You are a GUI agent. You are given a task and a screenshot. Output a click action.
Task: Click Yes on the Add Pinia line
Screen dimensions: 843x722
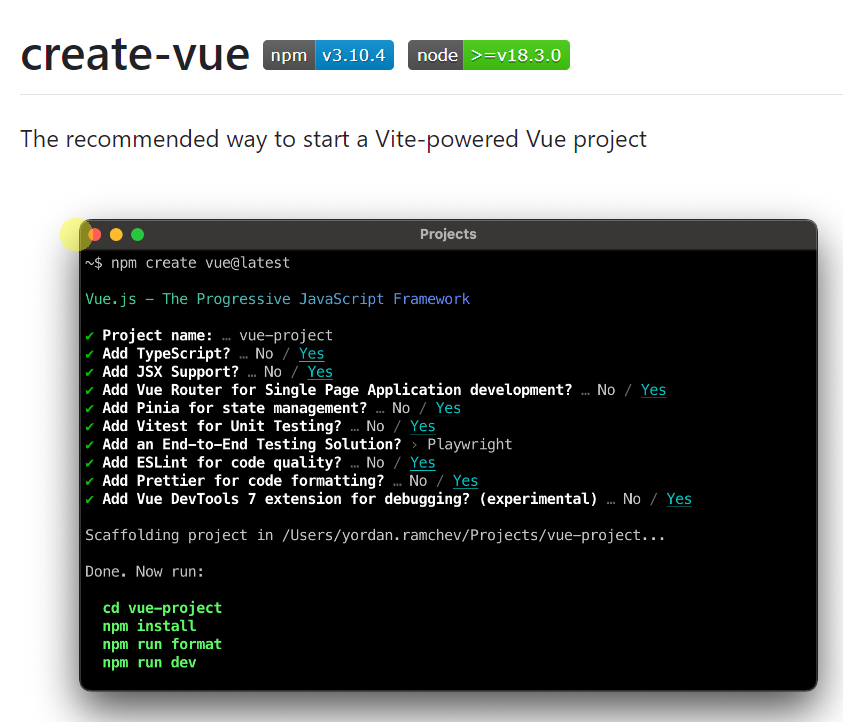tap(448, 408)
